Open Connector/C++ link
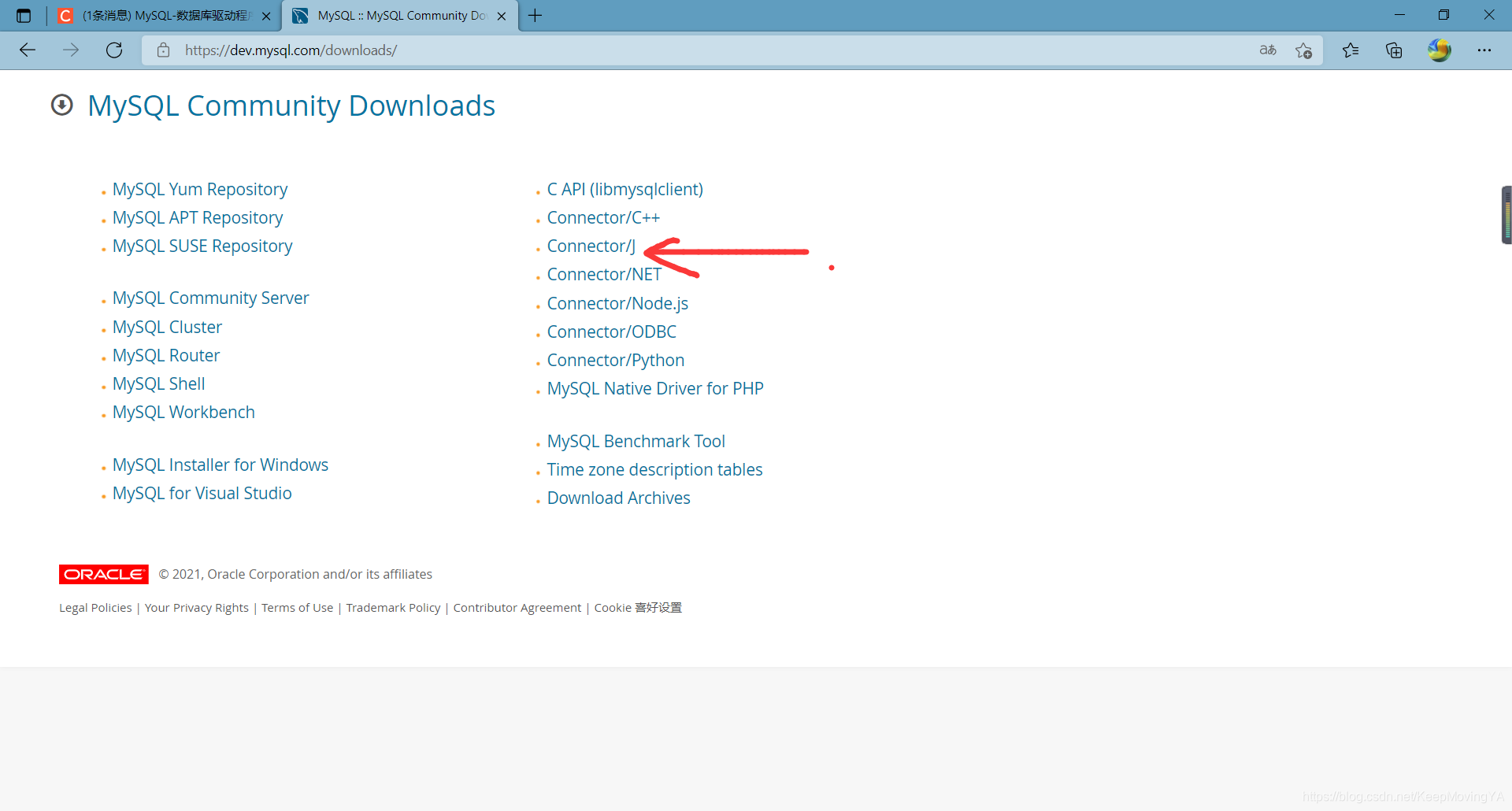This screenshot has height=811, width=1512. [x=603, y=218]
